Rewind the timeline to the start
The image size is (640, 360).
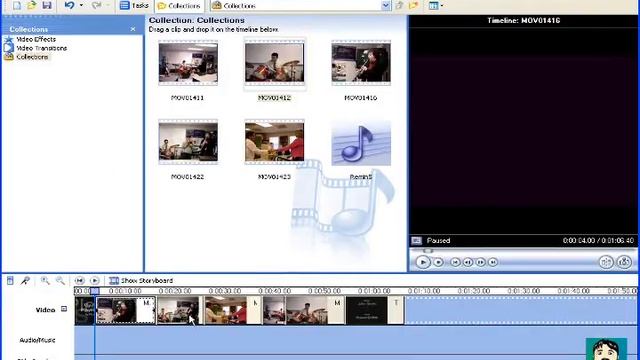(80, 280)
